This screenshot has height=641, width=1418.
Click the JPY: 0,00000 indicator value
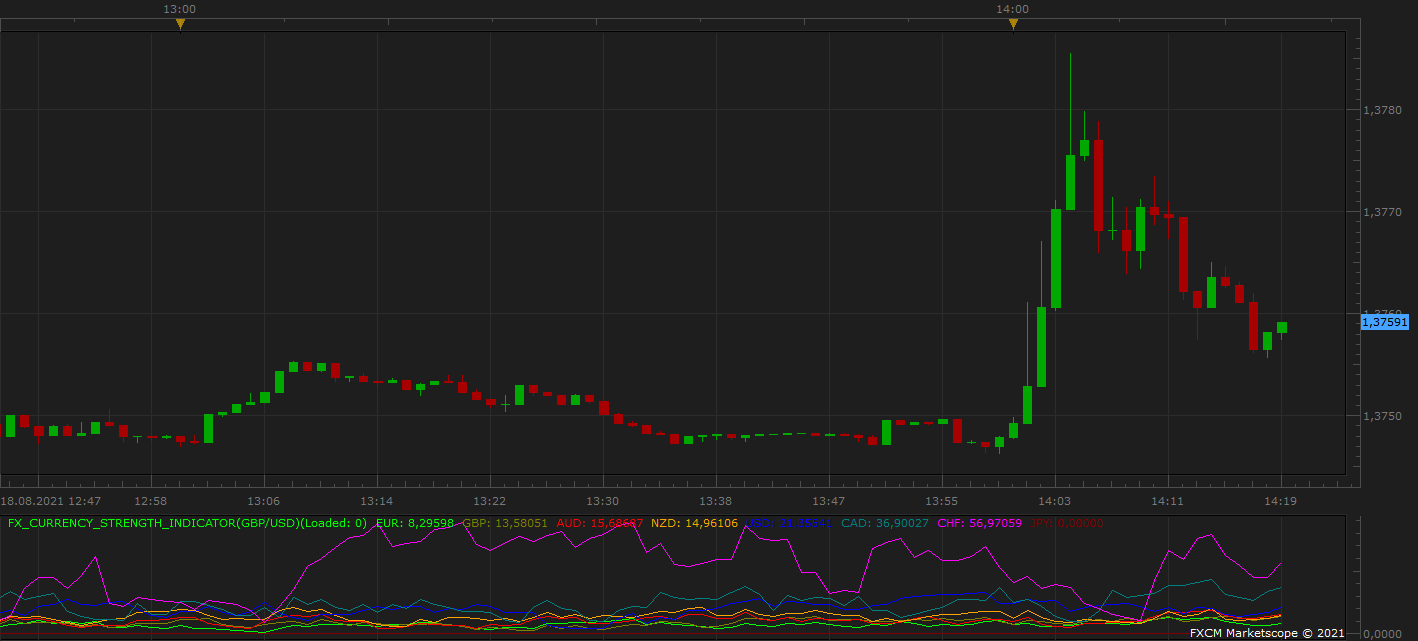point(1067,522)
